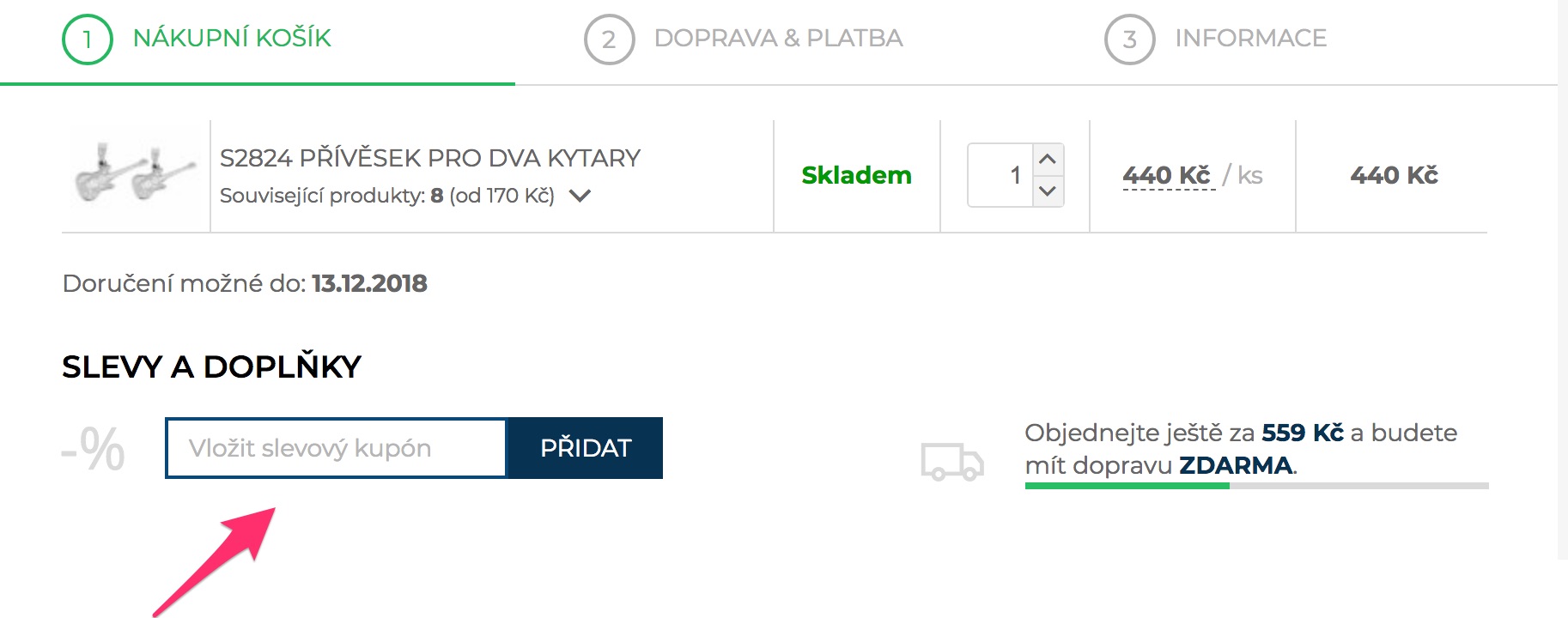Go to the Informace step
This screenshot has width=1568, height=618.
pyautogui.click(x=1250, y=39)
